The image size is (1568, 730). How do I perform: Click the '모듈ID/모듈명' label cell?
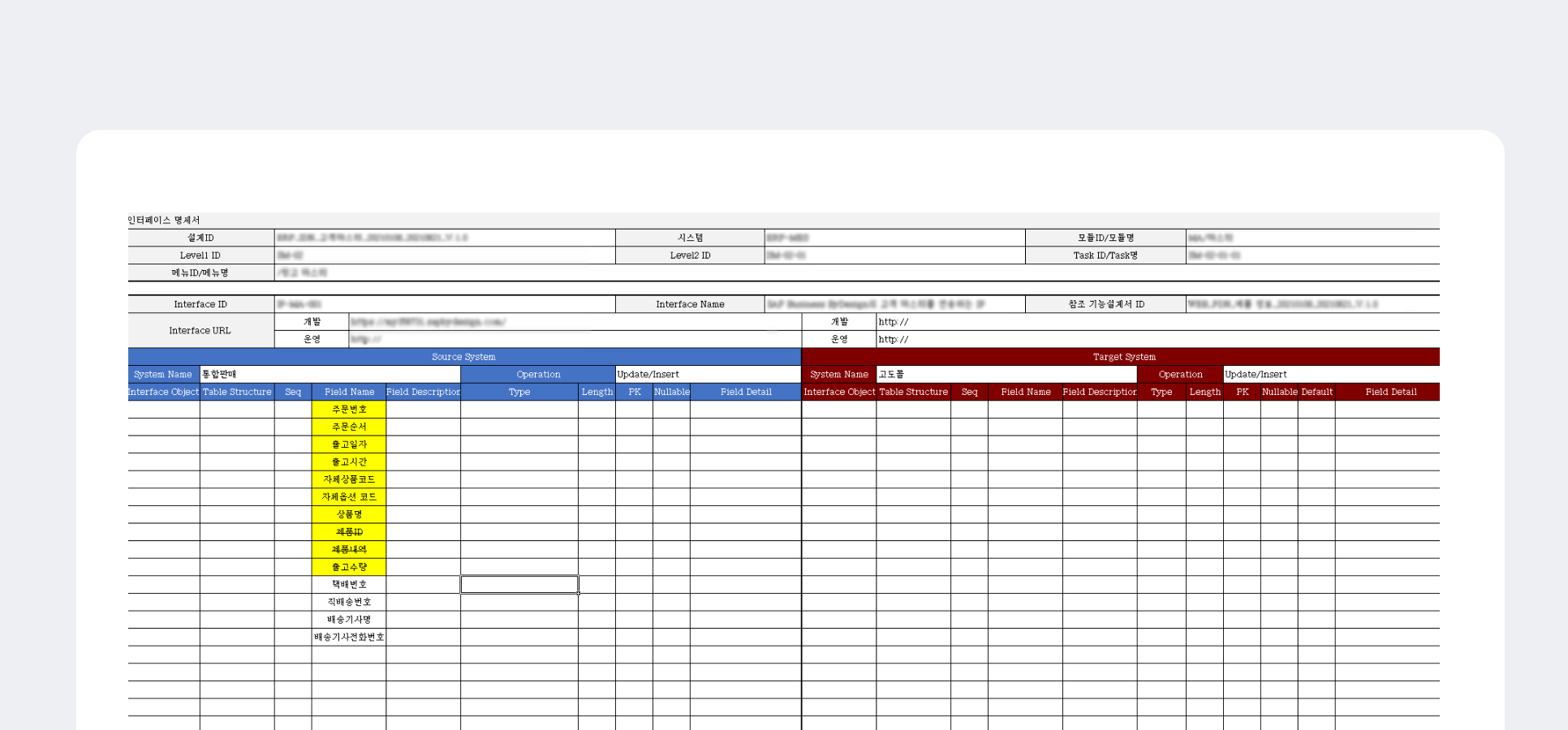coord(1105,238)
